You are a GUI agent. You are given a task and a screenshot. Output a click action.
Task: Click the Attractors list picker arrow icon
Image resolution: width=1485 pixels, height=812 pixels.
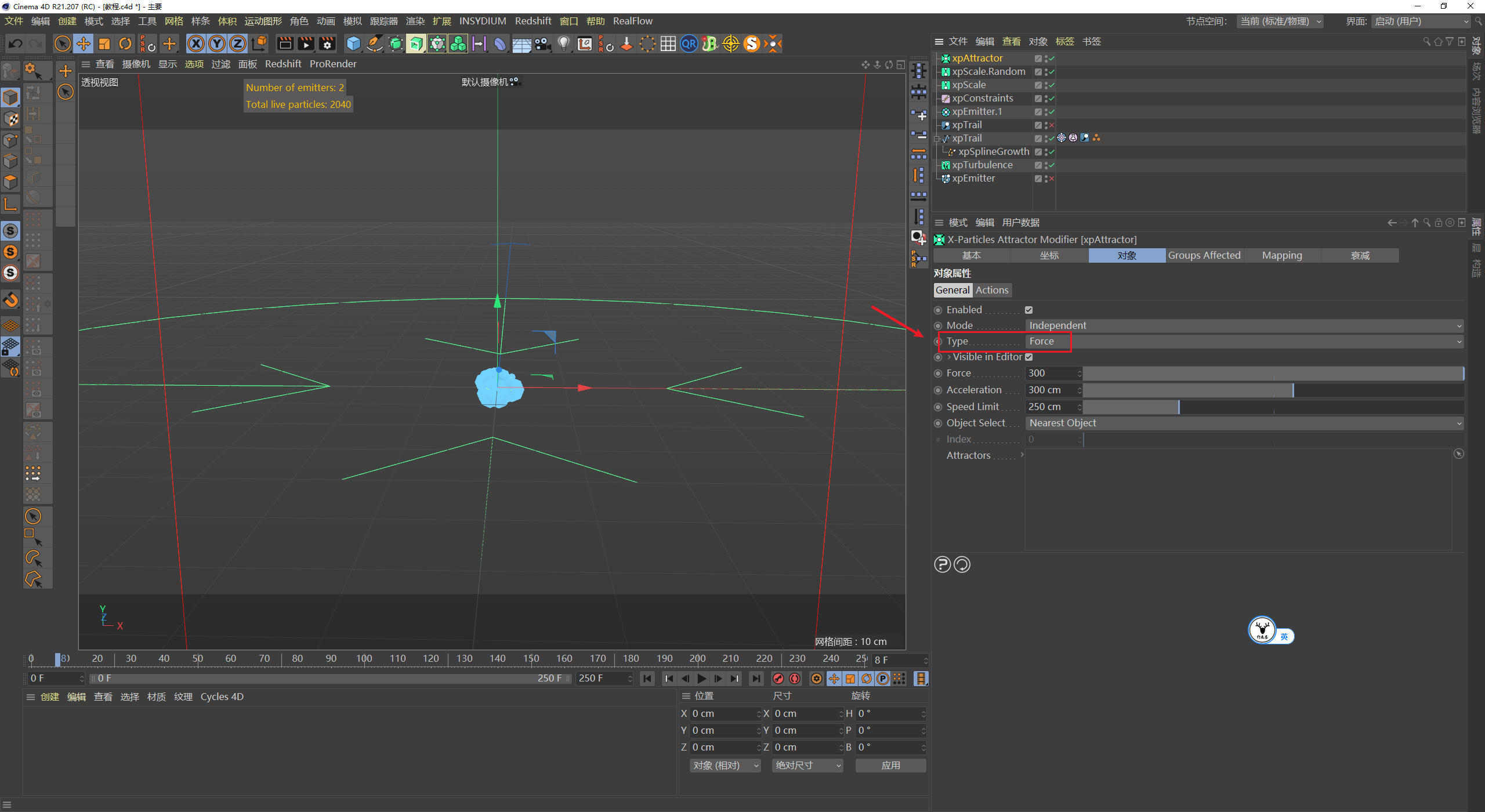point(1459,454)
